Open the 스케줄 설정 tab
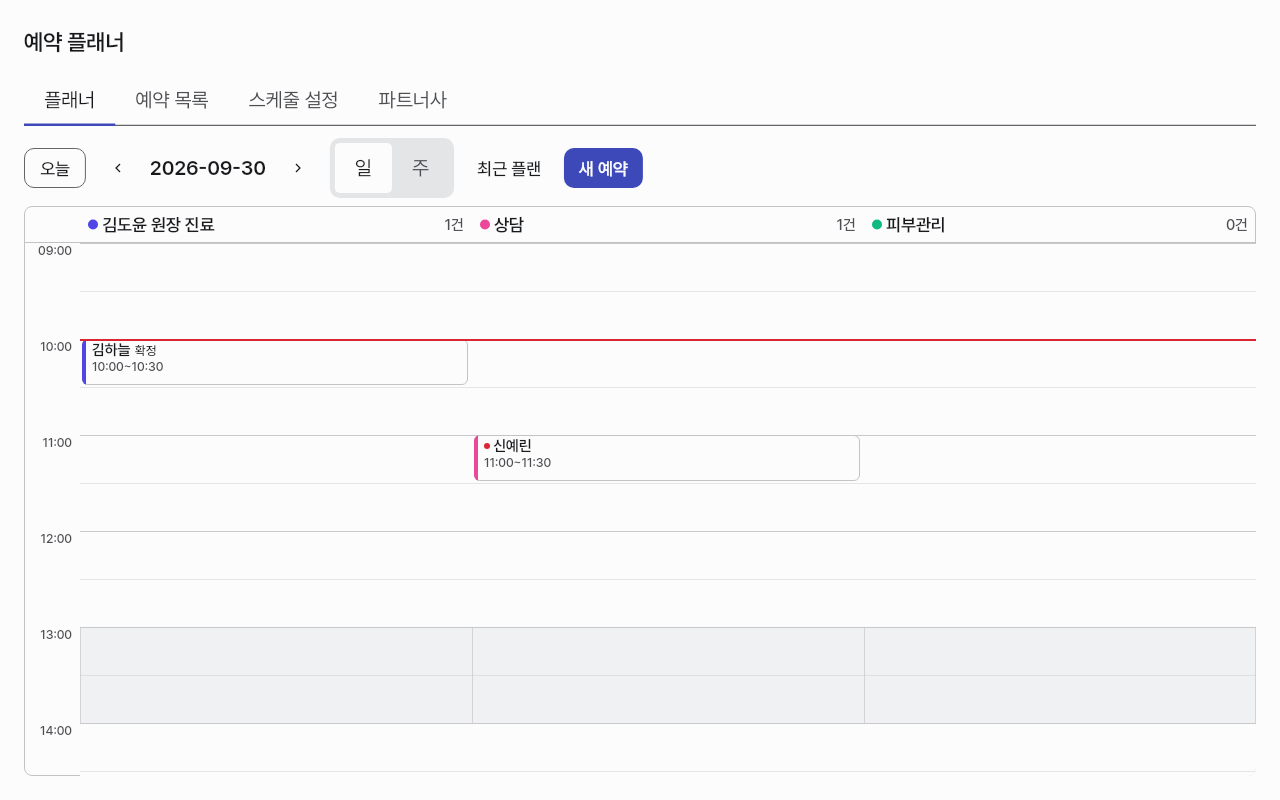Screen dimensions: 1280x800 point(293,100)
